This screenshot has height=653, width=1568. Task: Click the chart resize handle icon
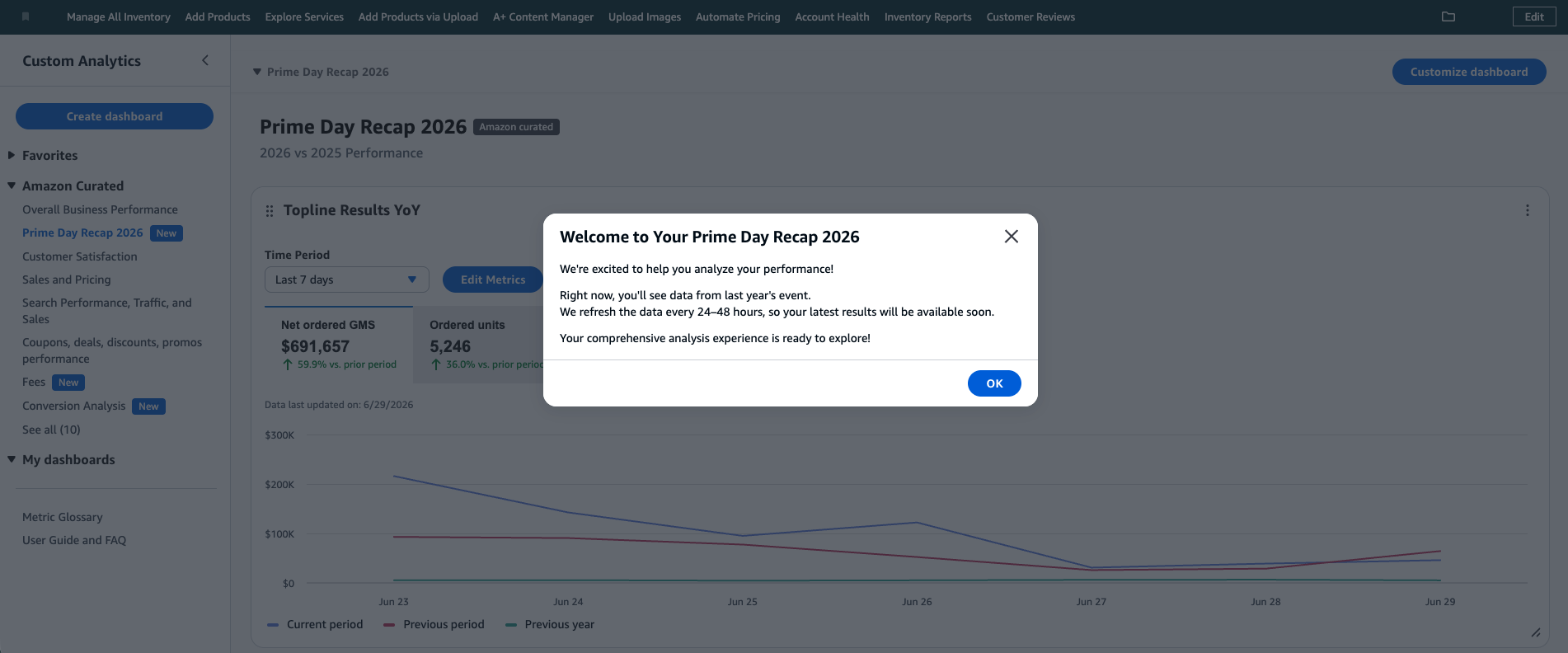click(1536, 632)
